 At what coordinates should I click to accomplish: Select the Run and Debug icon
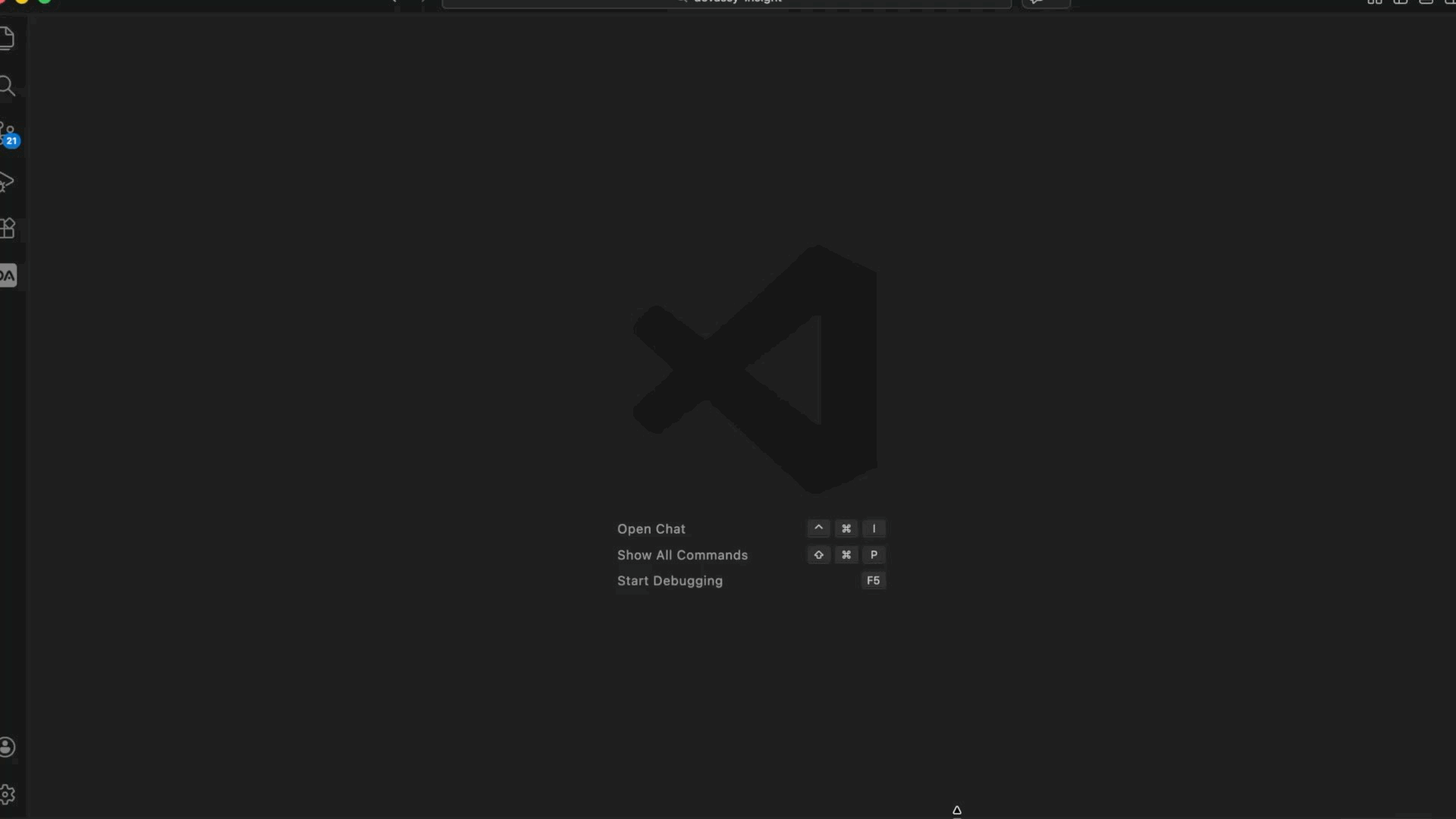(x=8, y=182)
